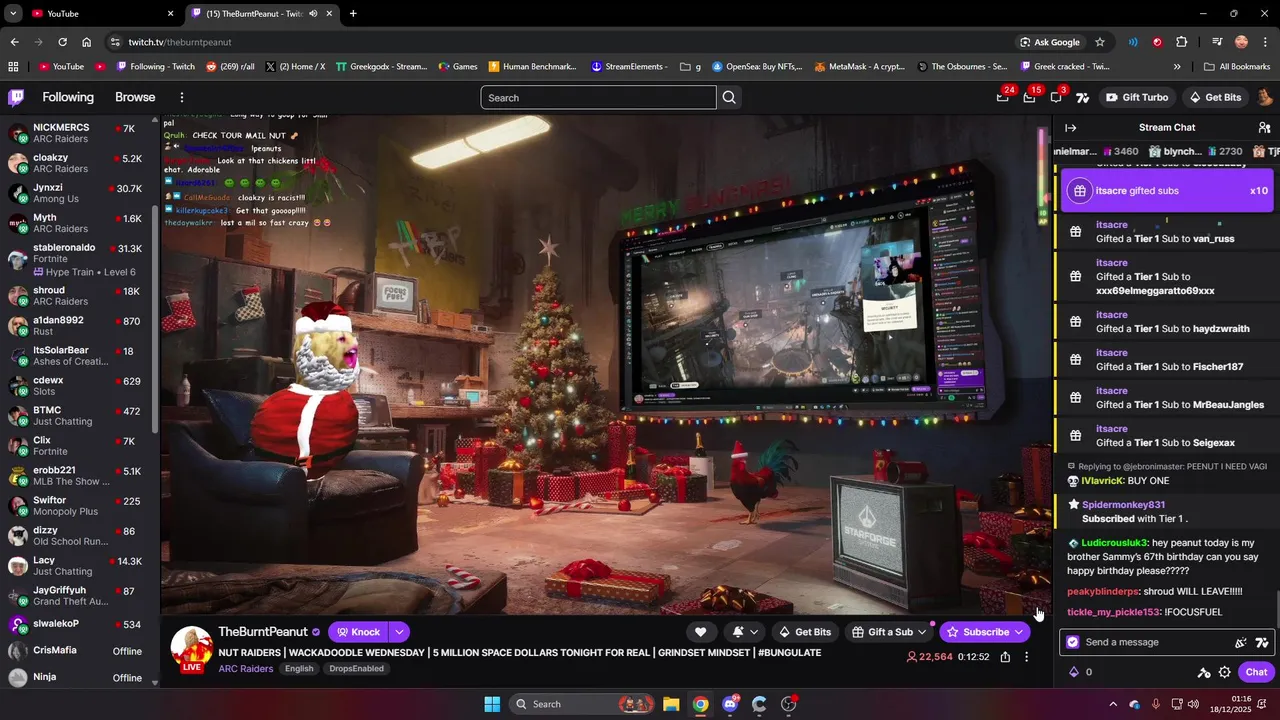The width and height of the screenshot is (1280, 720).
Task: Open chat settings gear icon
Action: pyautogui.click(x=1224, y=672)
